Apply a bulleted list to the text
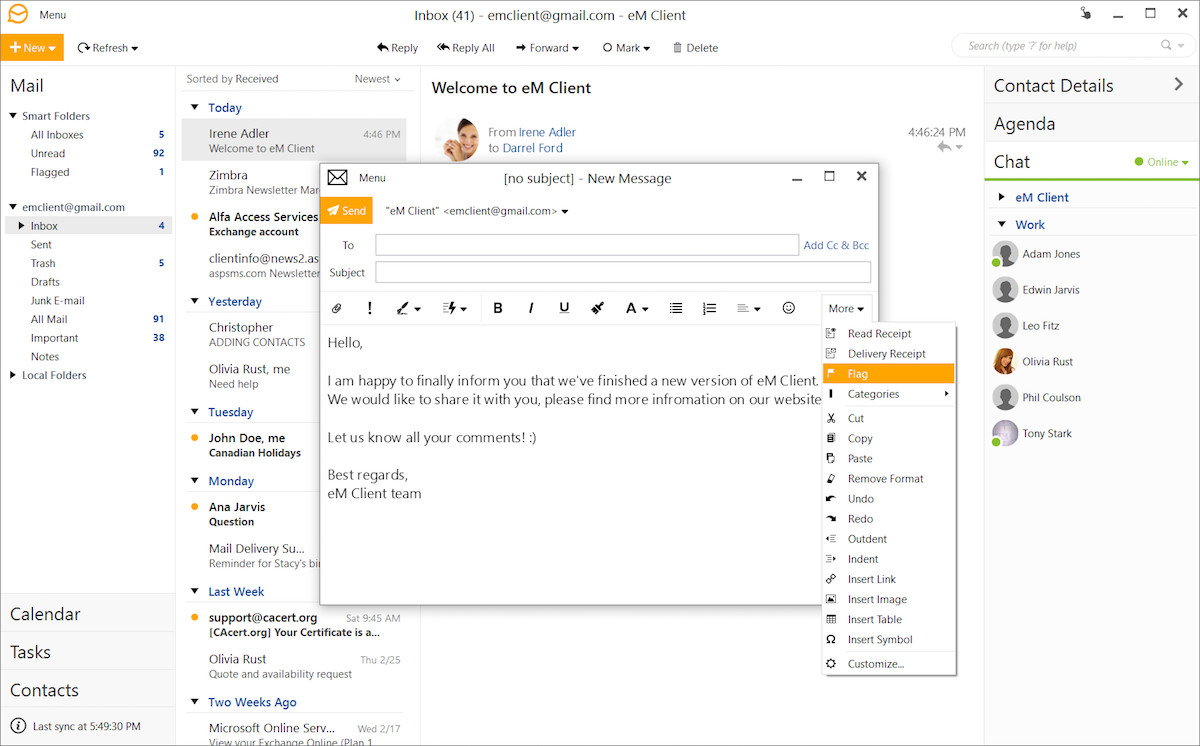 (675, 308)
